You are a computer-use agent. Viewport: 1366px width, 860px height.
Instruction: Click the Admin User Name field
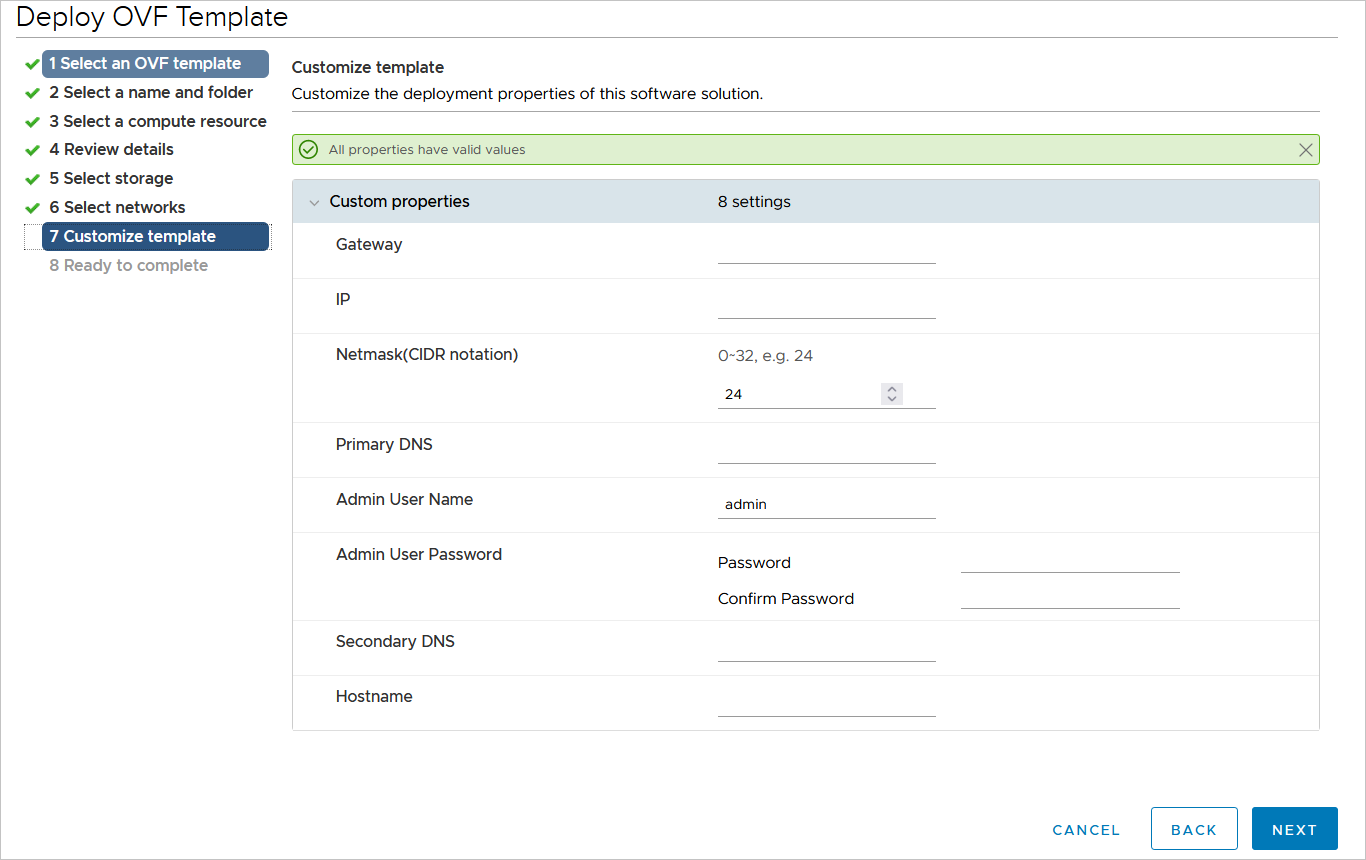click(x=826, y=505)
